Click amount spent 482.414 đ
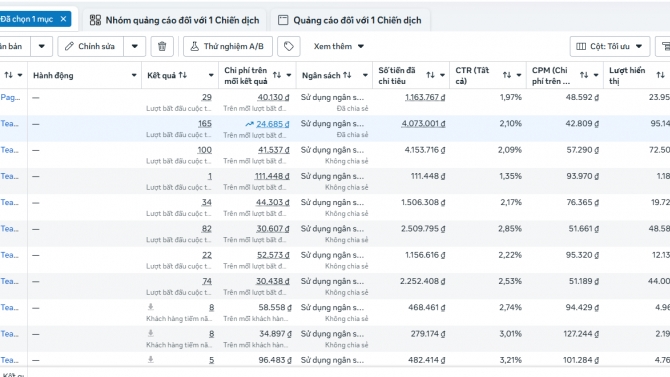670x377 pixels. click(x=426, y=360)
